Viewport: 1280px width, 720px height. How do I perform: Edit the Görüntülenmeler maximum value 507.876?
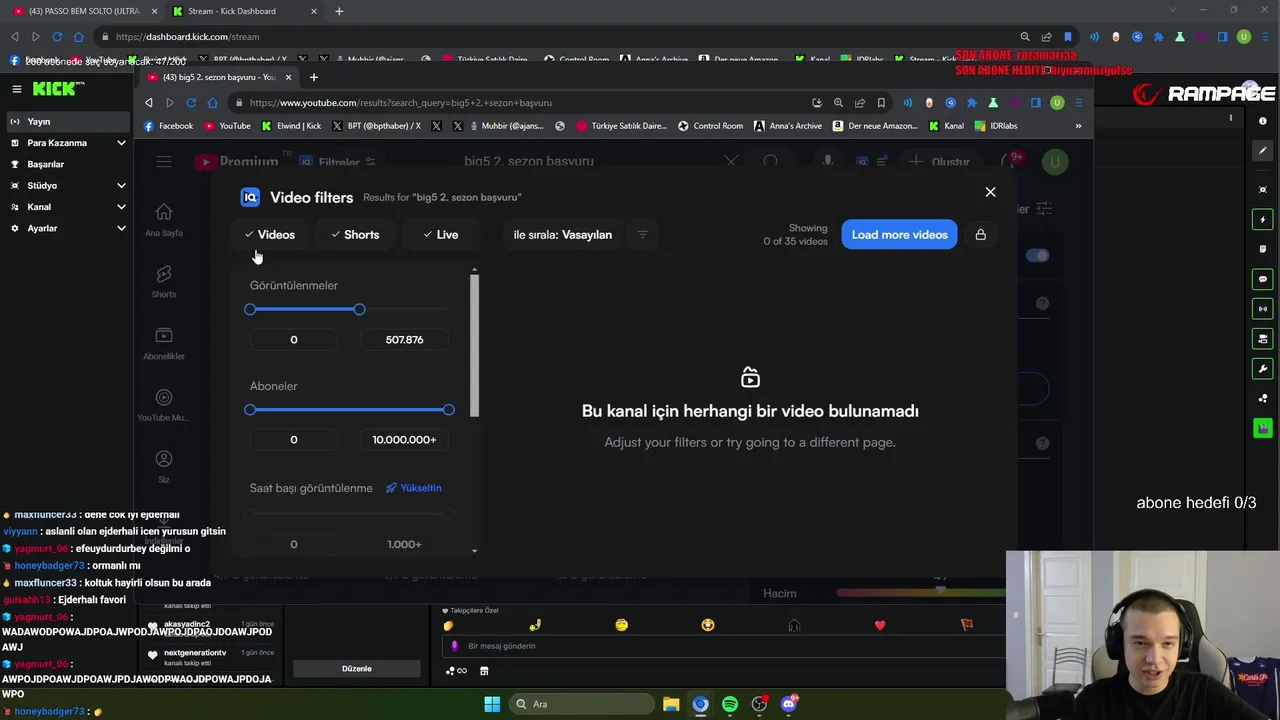click(x=404, y=340)
